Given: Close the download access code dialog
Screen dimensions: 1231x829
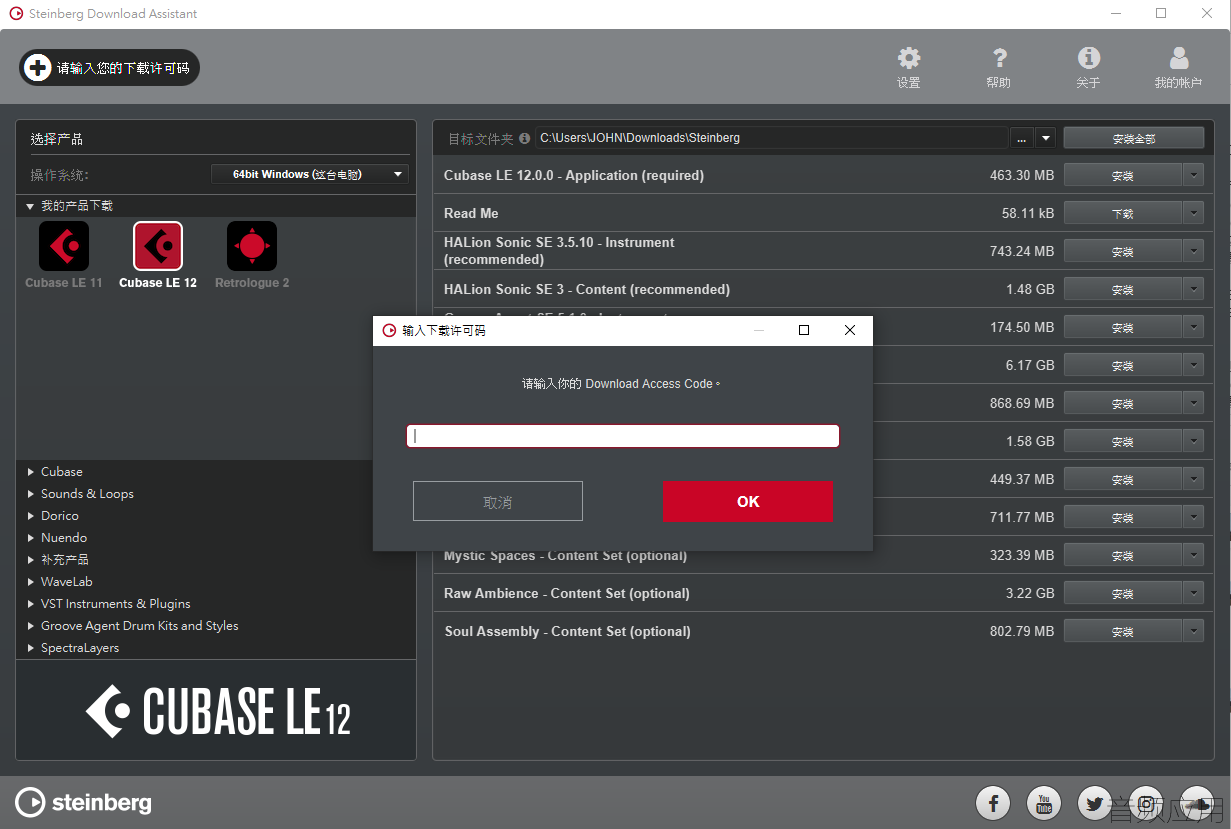Looking at the screenshot, I should tap(850, 330).
